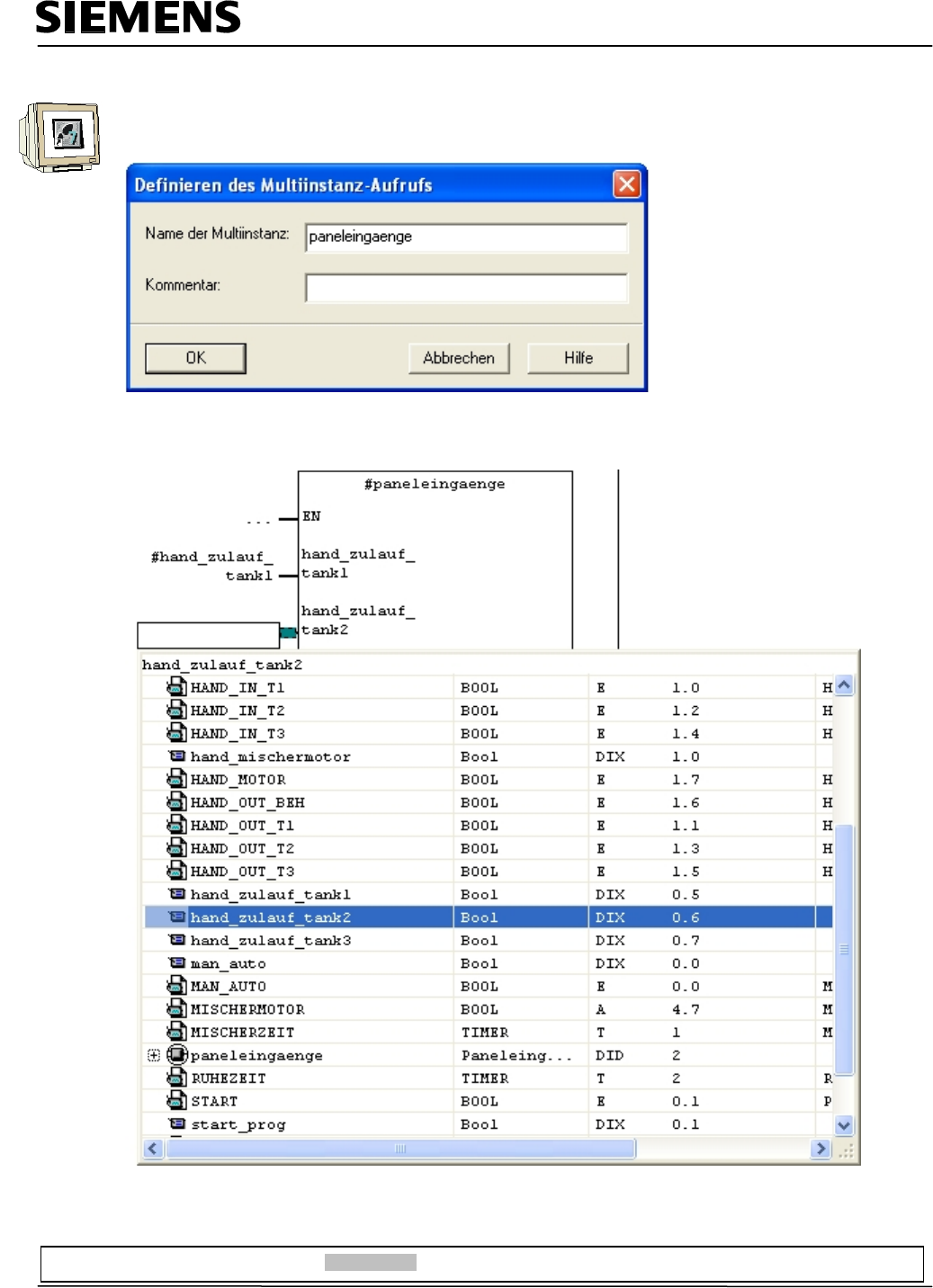Image resolution: width=933 pixels, height=1288 pixels.
Task: Select the paneleingaenge list entry
Action: pos(256,1055)
